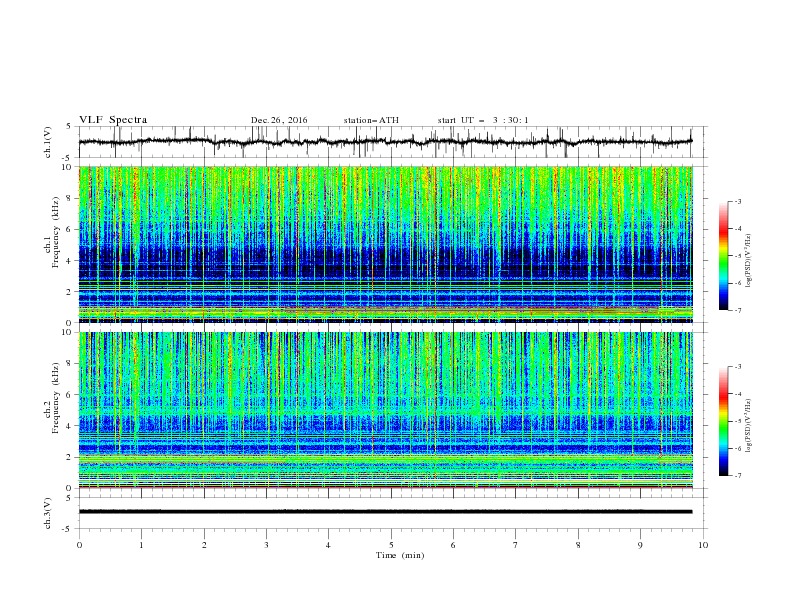Click the "5" tick on the time axis
This screenshot has height=612, width=792.
pos(391,545)
